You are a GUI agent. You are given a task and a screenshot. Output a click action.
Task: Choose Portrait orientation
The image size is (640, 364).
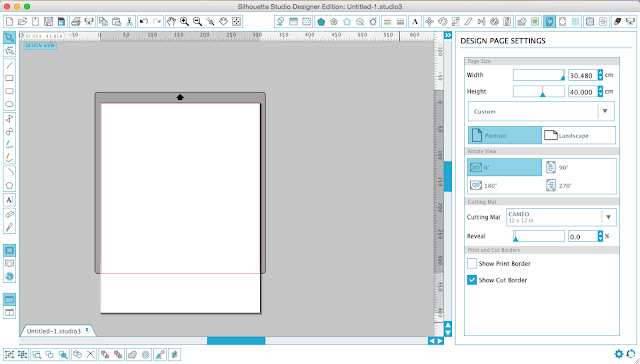tap(504, 135)
